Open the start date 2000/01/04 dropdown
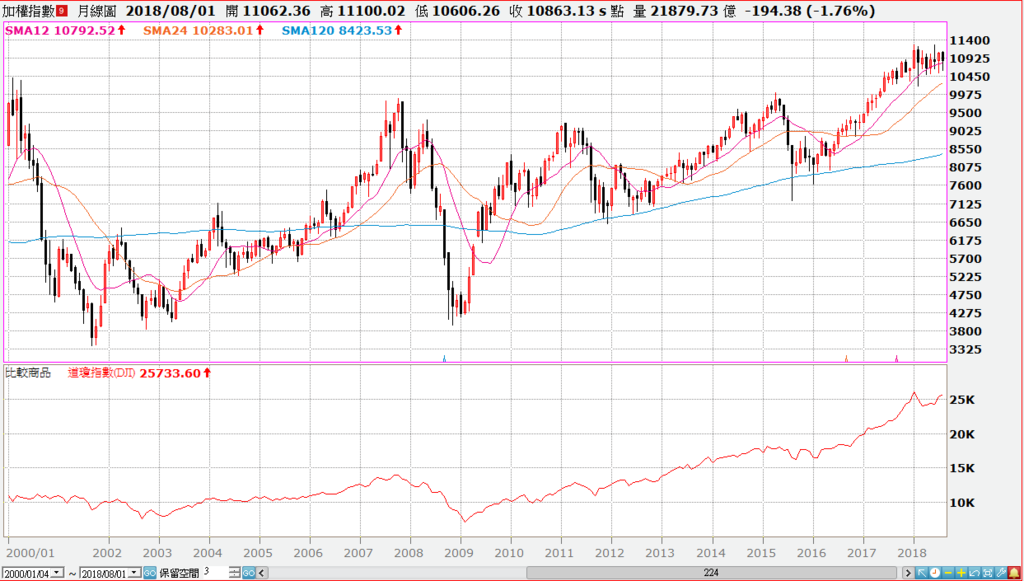Image resolution: width=1024 pixels, height=581 pixels. pos(57,573)
